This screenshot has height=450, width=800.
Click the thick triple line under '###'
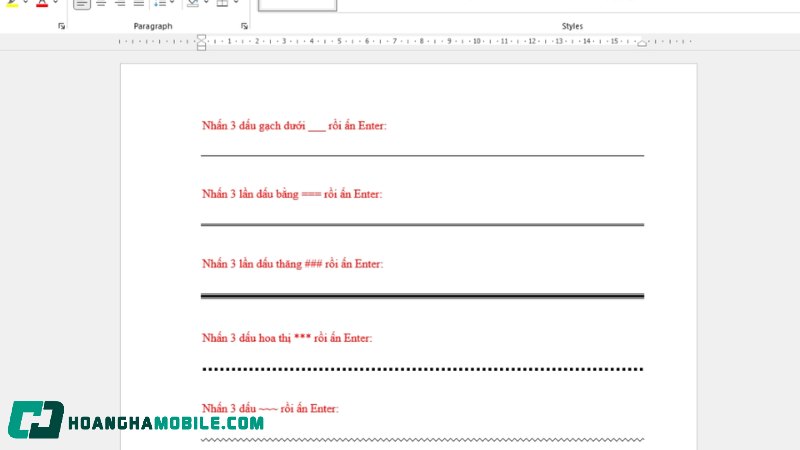click(422, 296)
